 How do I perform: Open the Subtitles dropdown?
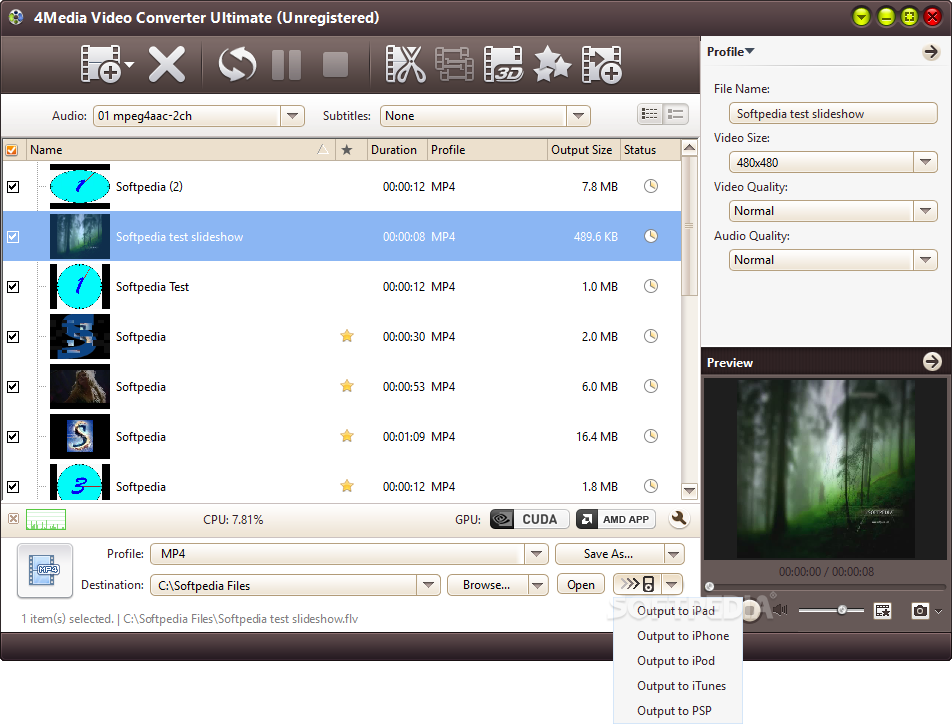pos(578,115)
